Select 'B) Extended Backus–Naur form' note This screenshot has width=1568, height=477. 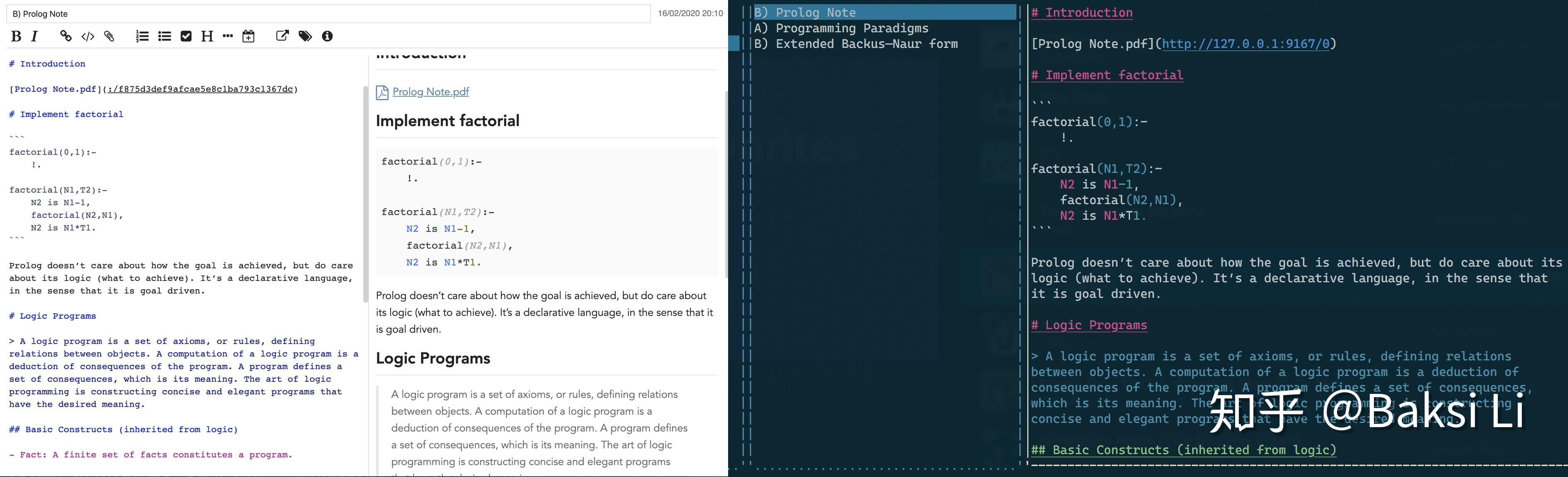point(855,44)
